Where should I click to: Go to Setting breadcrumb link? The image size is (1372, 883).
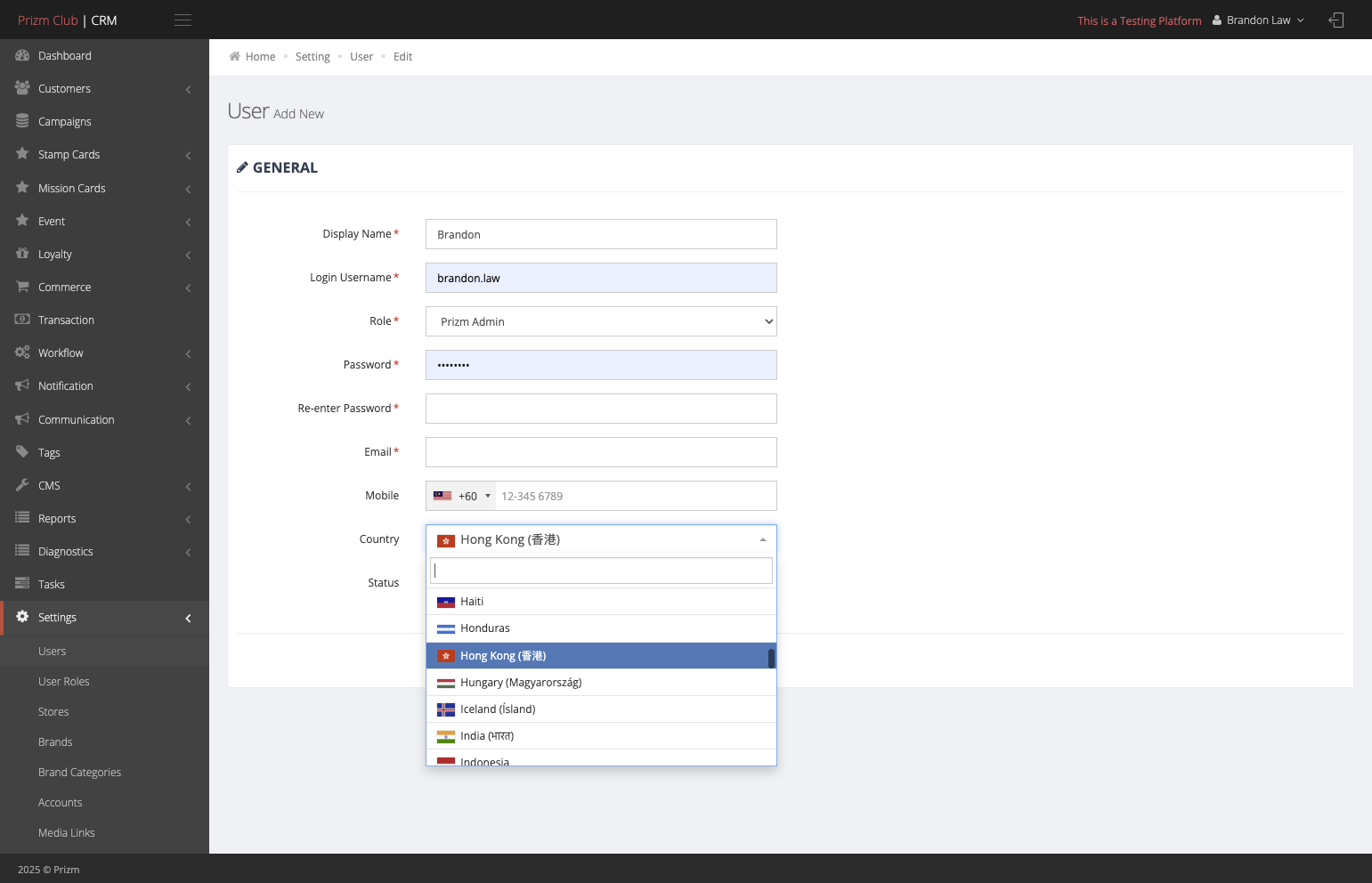(313, 56)
